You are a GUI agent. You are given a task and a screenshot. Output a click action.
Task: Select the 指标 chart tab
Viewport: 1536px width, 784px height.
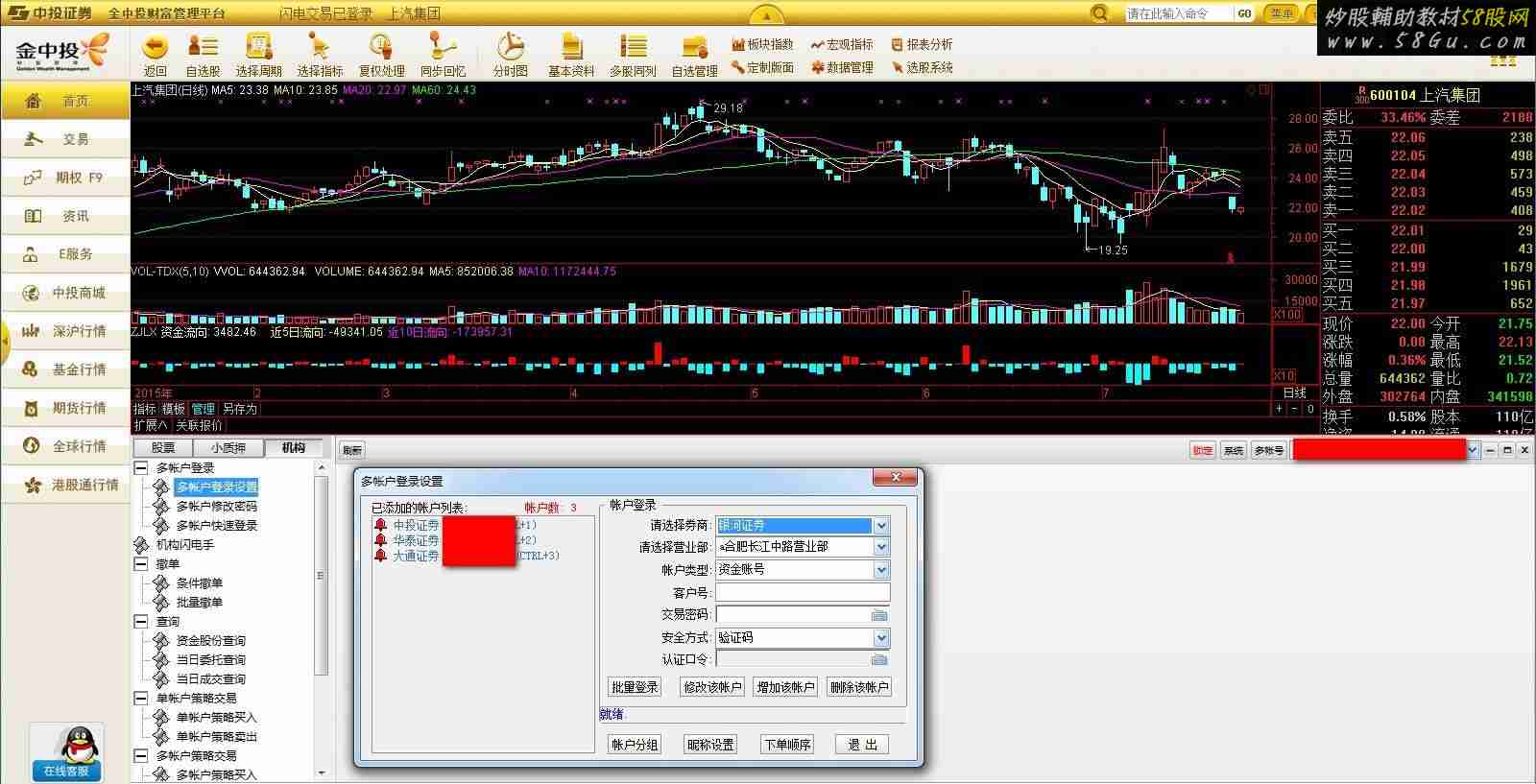[x=145, y=409]
